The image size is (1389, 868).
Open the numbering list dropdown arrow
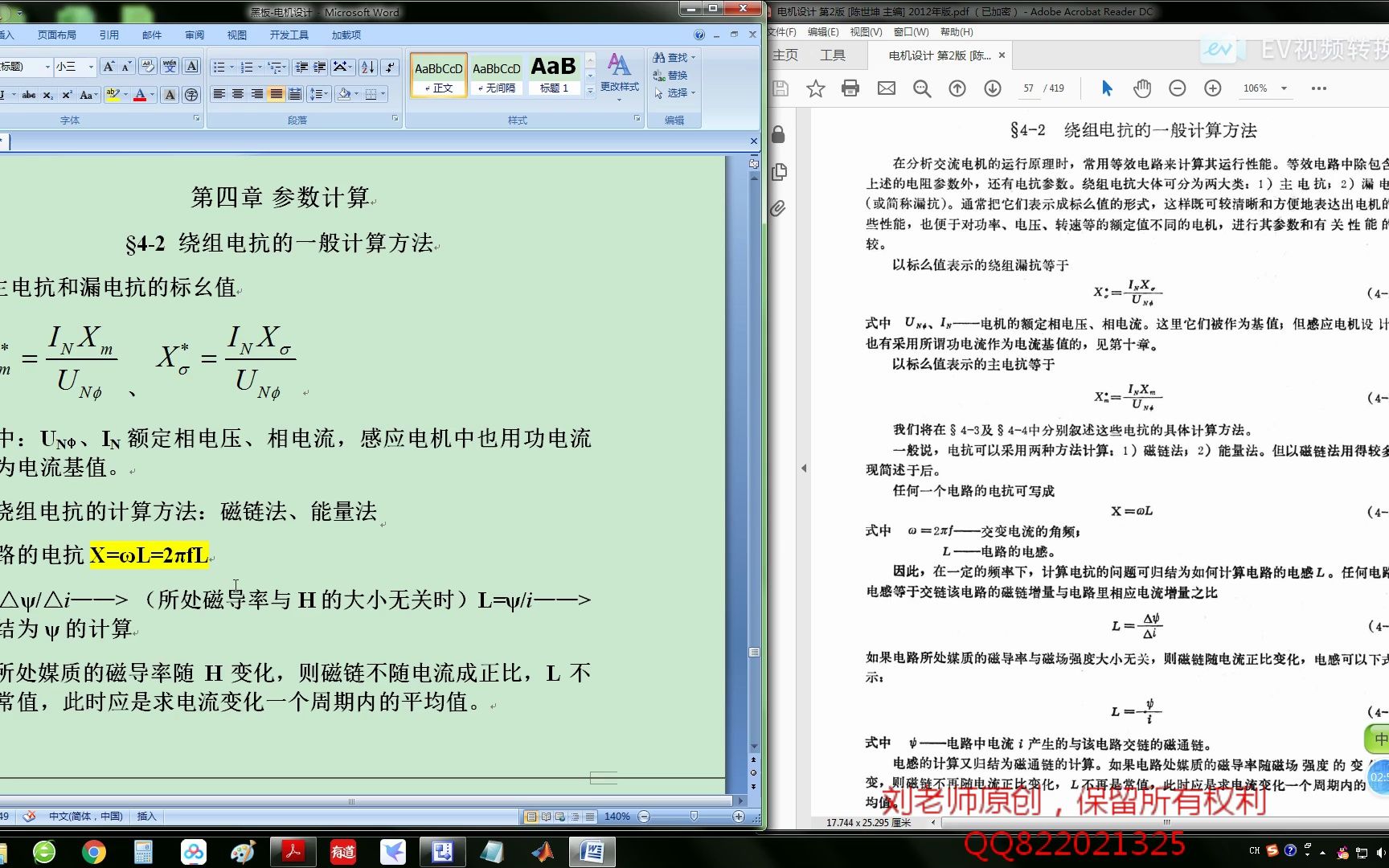pos(260,68)
